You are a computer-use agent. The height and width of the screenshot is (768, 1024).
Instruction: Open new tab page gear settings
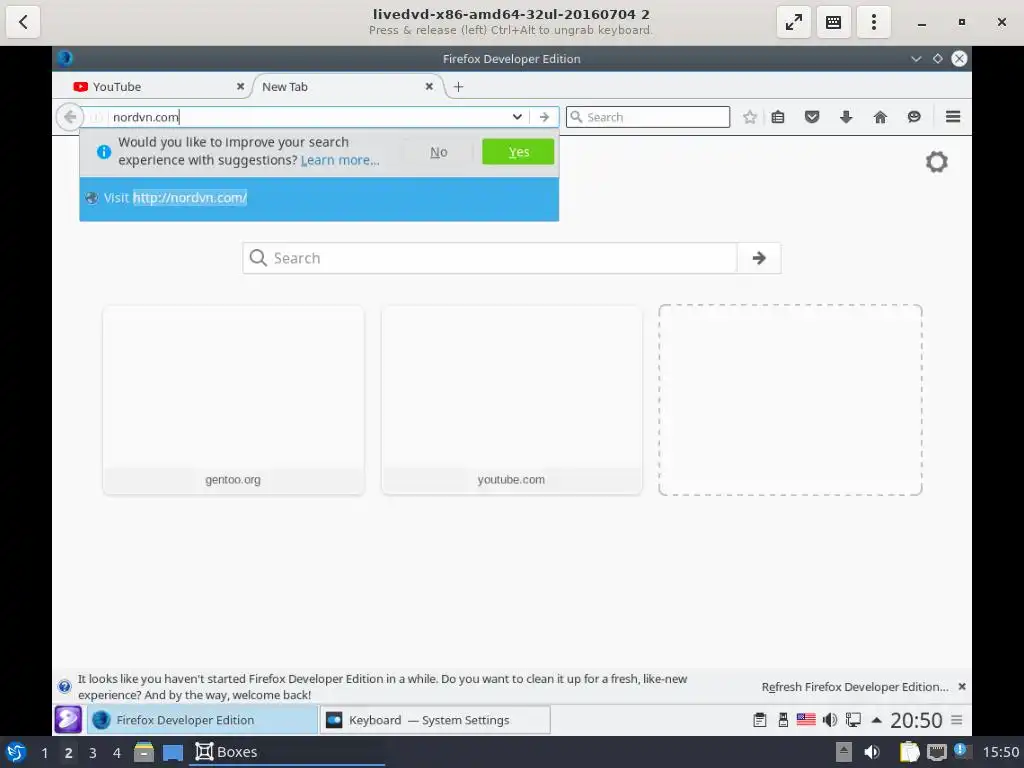coord(936,161)
